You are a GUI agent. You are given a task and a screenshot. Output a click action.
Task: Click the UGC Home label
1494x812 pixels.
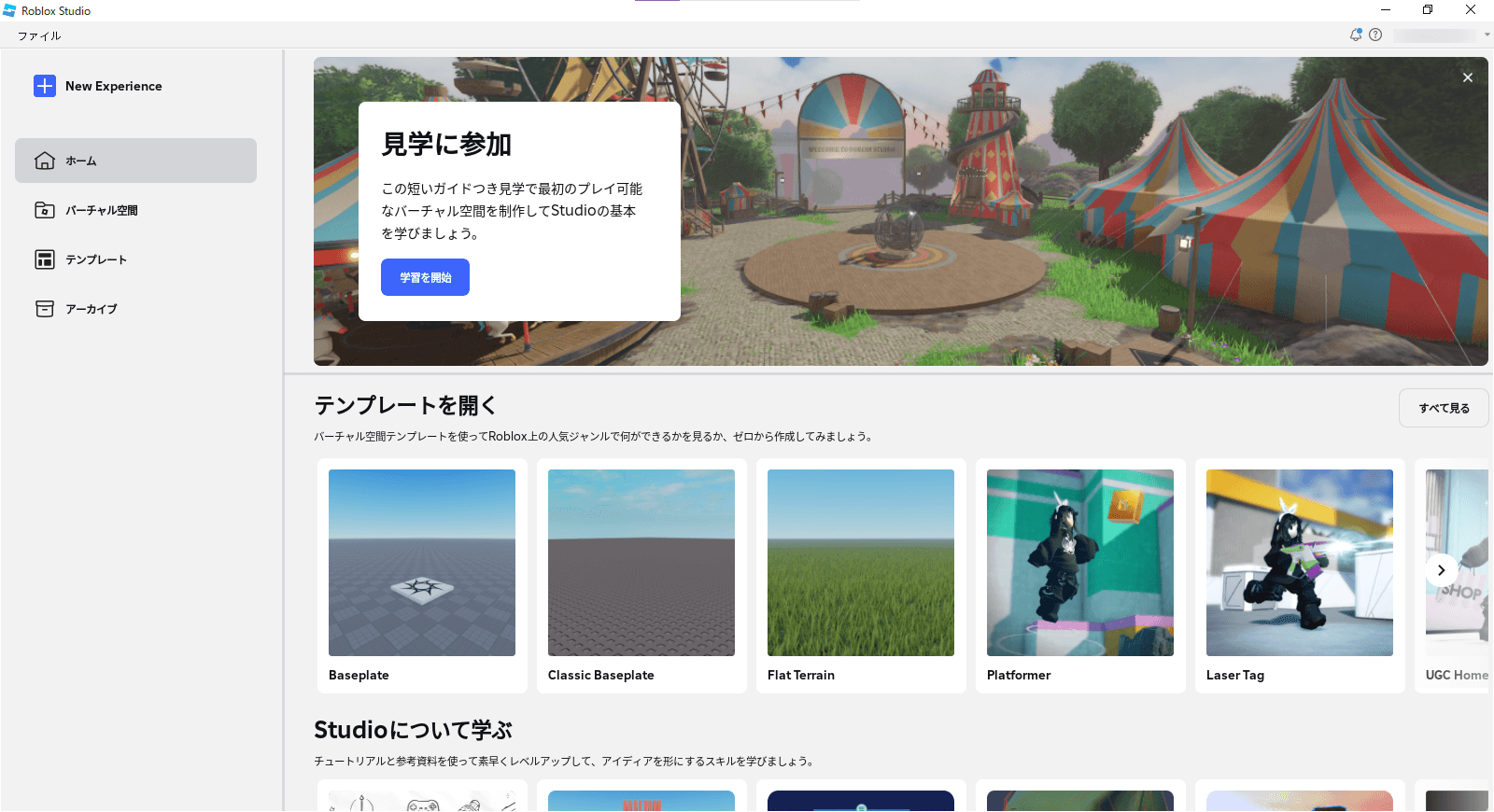(1457, 675)
